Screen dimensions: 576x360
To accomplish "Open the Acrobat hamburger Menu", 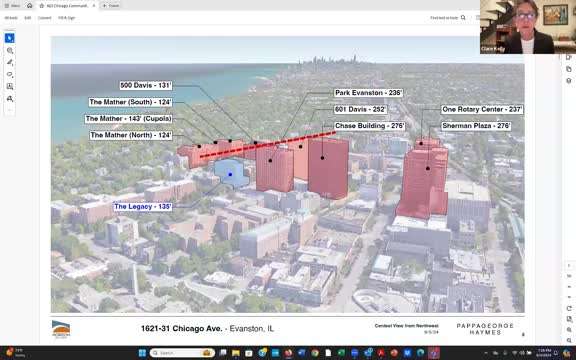I will [x=12, y=6].
